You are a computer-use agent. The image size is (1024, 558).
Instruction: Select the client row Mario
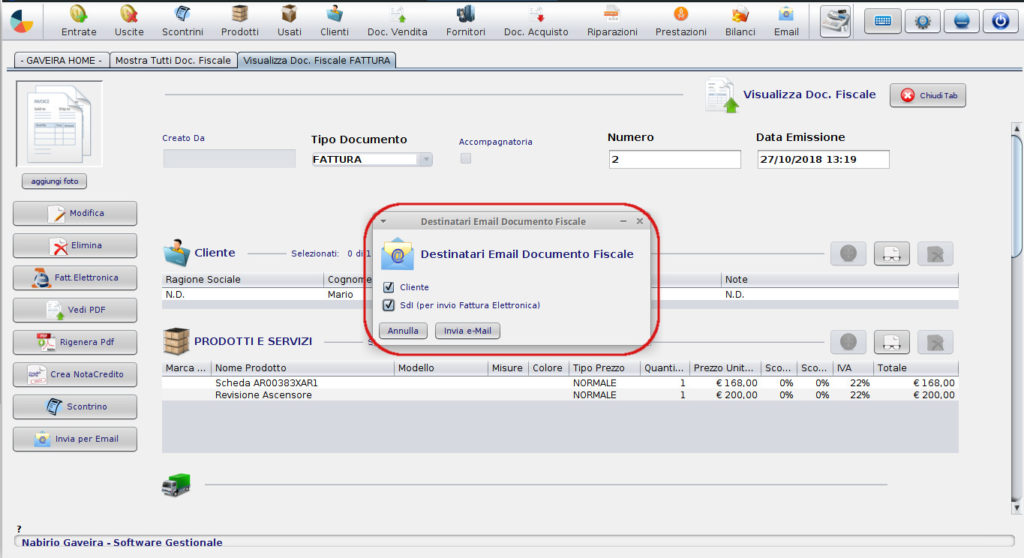tap(560, 295)
